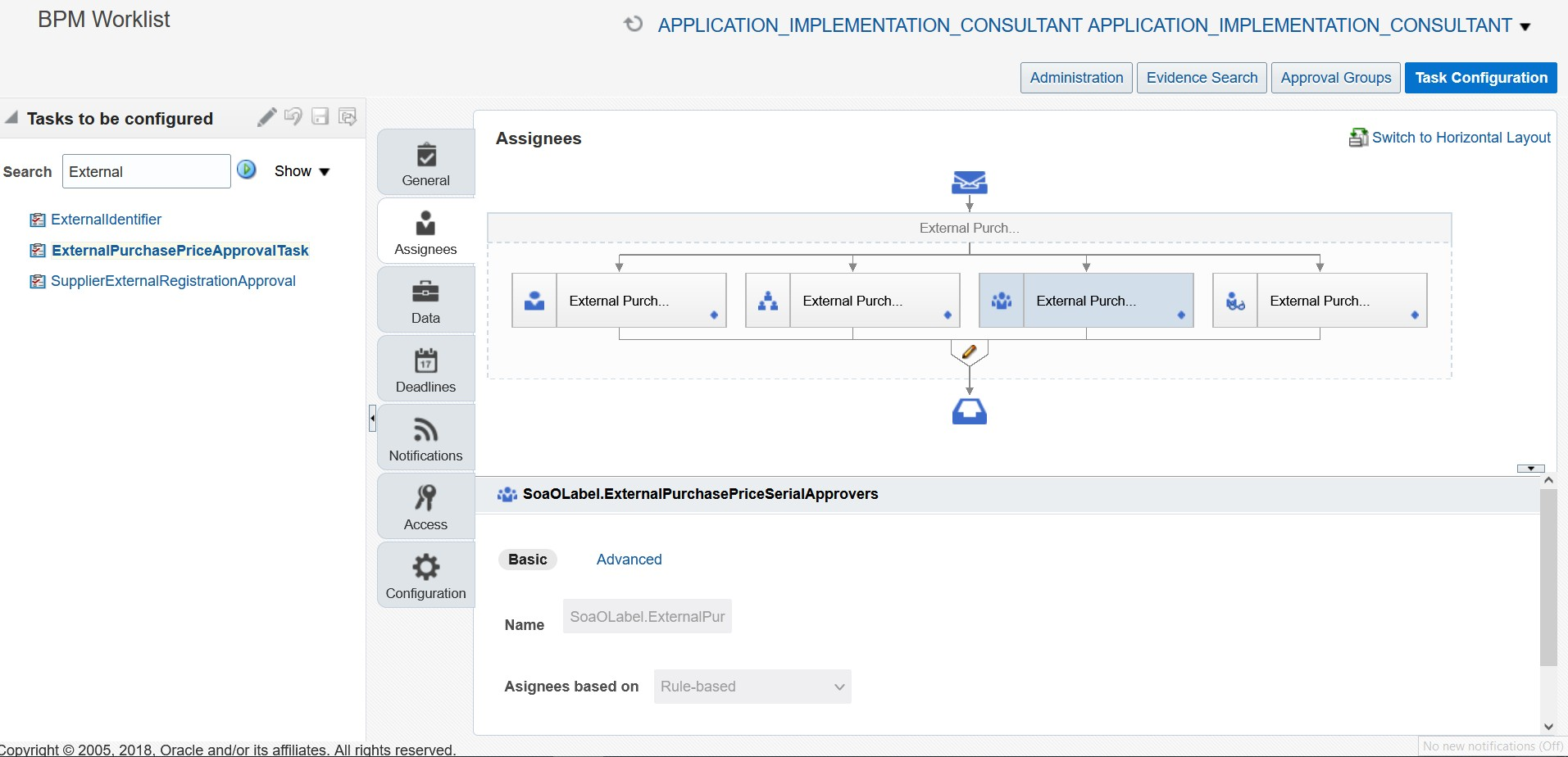The height and width of the screenshot is (757, 1568).
Task: Click the pencil edit icon below participant boxes
Action: click(969, 351)
